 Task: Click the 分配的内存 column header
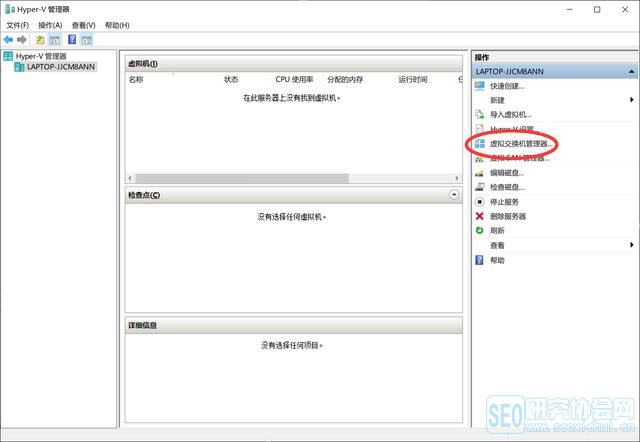point(345,79)
